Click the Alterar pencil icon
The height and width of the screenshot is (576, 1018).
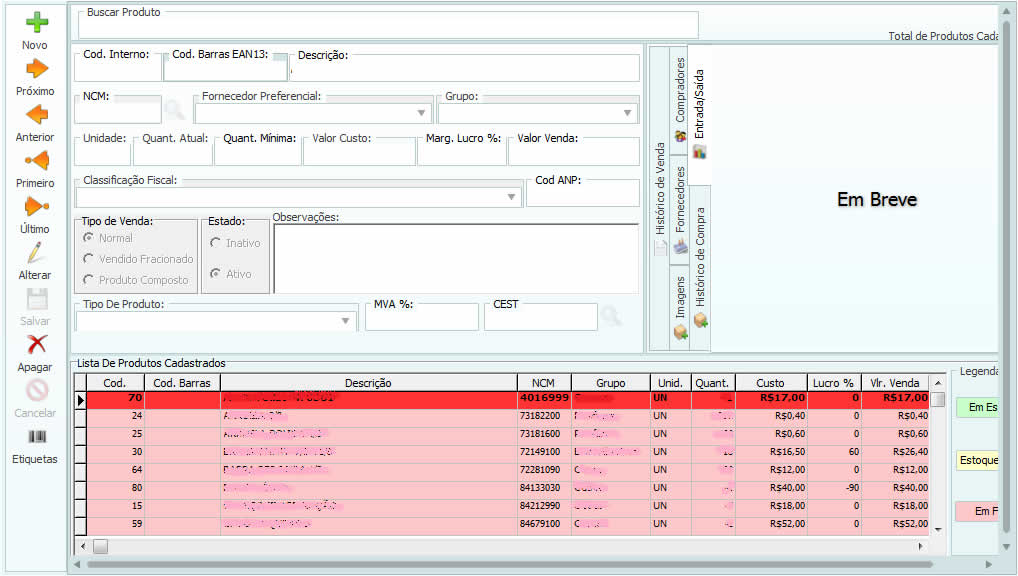pyautogui.click(x=36, y=253)
